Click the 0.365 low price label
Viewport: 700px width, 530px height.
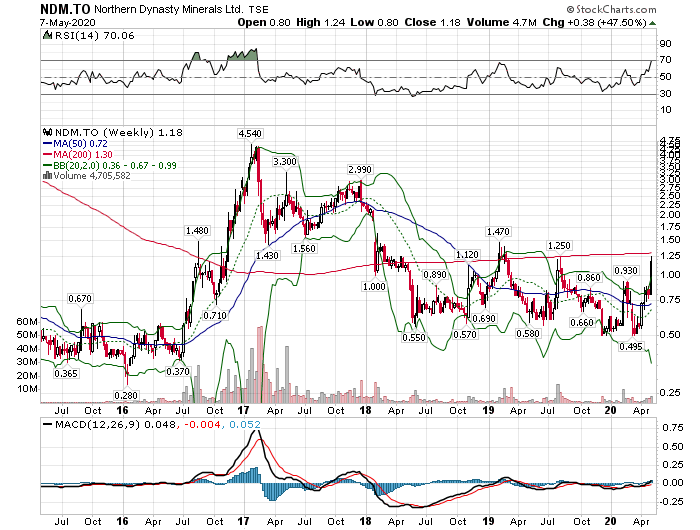click(66, 373)
